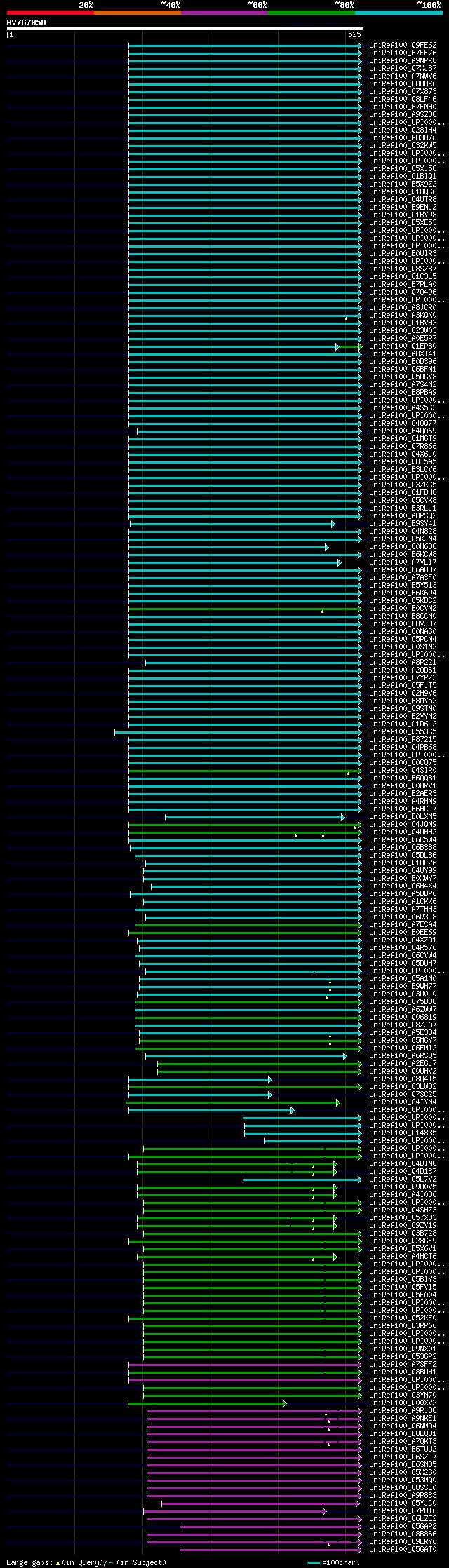
Task: Select the UniRef100_C4IYN4 label
Action: 403,1102
